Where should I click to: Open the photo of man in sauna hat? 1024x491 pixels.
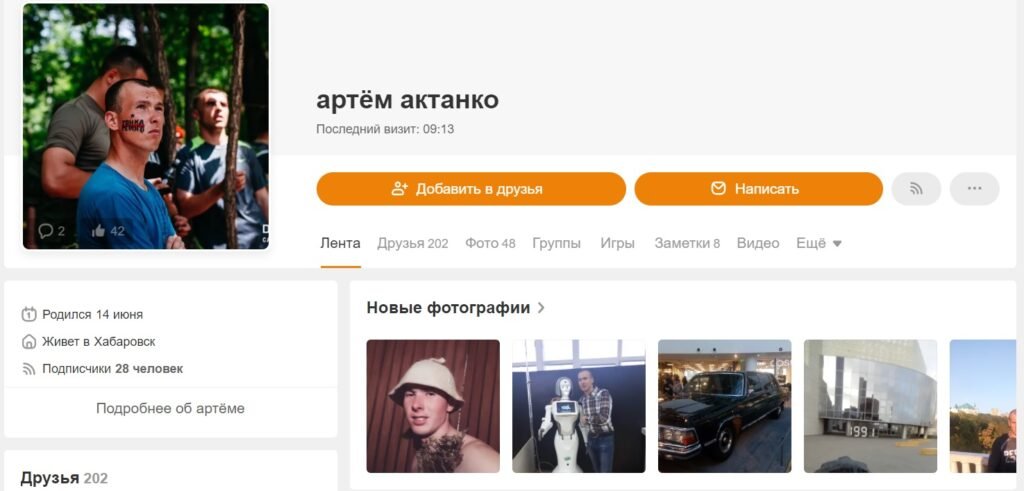point(433,406)
